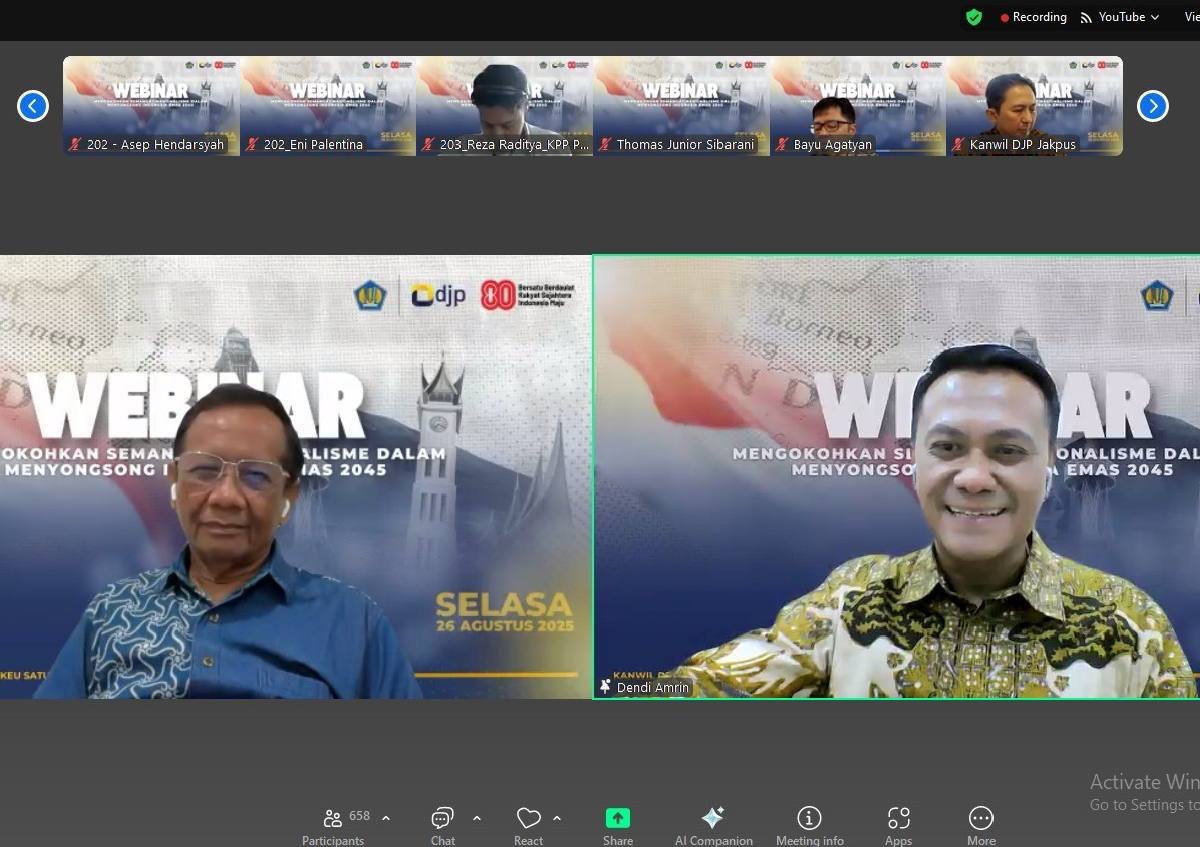Open AI Companion
Image resolution: width=1200 pixels, height=847 pixels.
(x=713, y=819)
